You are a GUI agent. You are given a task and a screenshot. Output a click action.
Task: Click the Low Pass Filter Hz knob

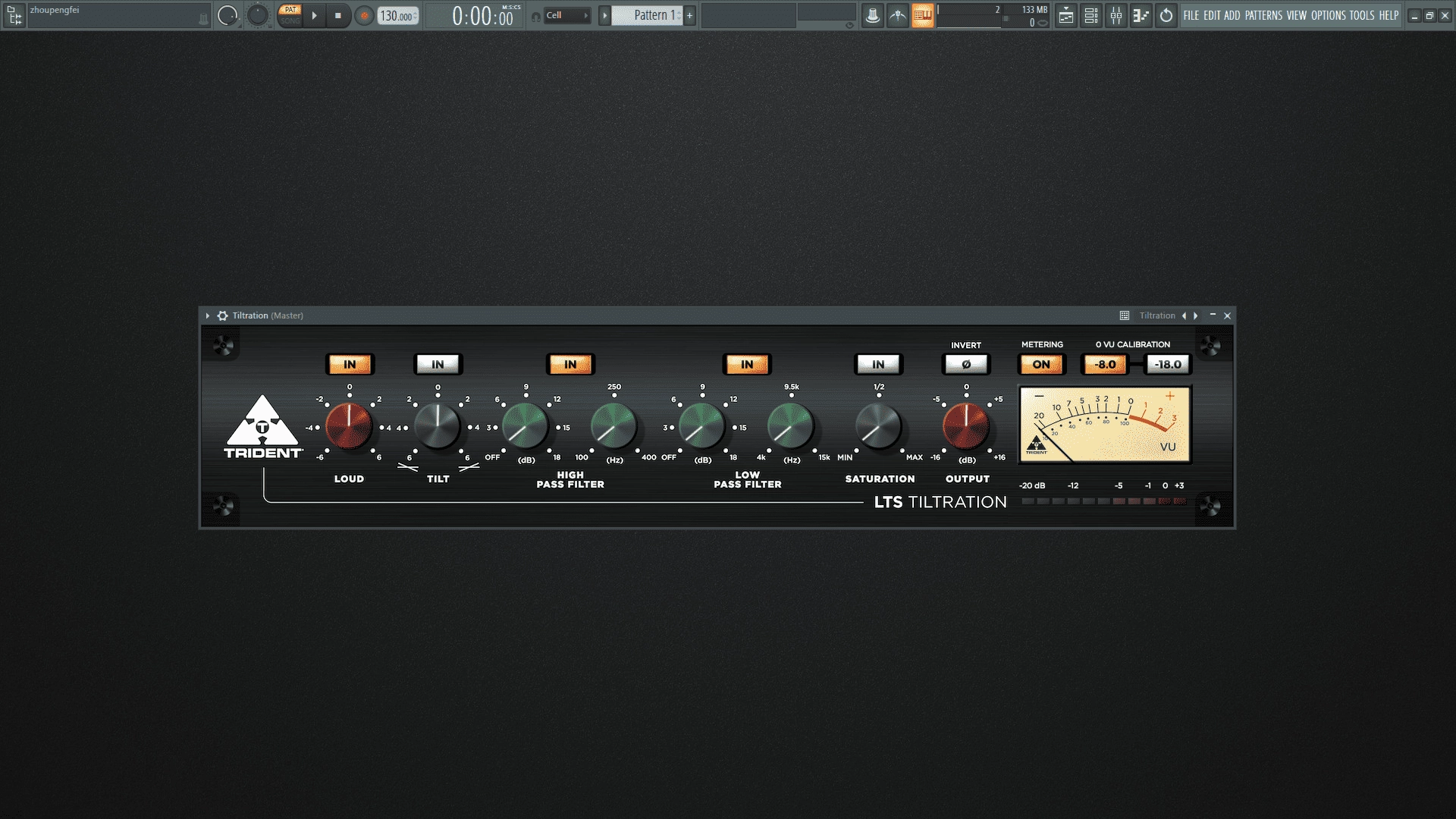tap(791, 426)
